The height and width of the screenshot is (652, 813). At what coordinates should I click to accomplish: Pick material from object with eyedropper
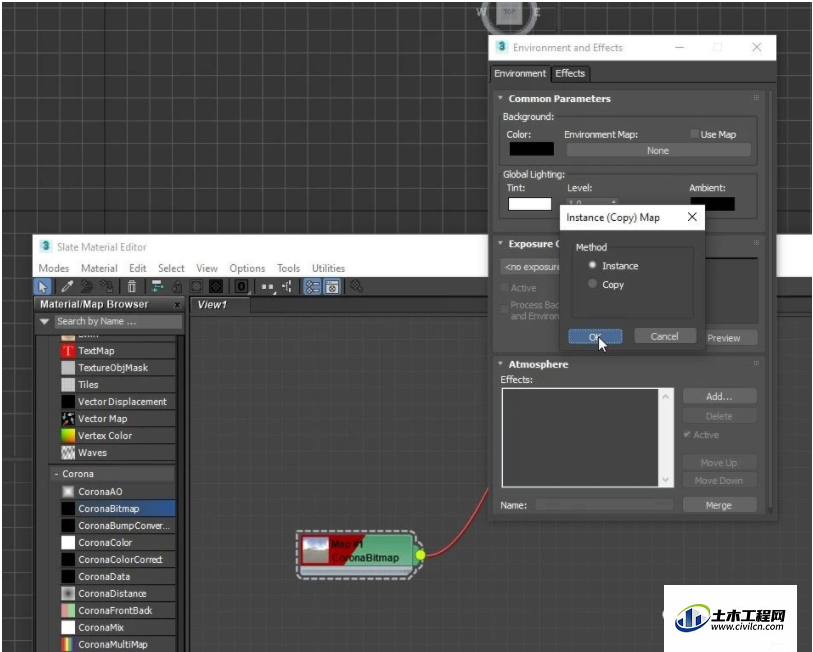pyautogui.click(x=67, y=286)
